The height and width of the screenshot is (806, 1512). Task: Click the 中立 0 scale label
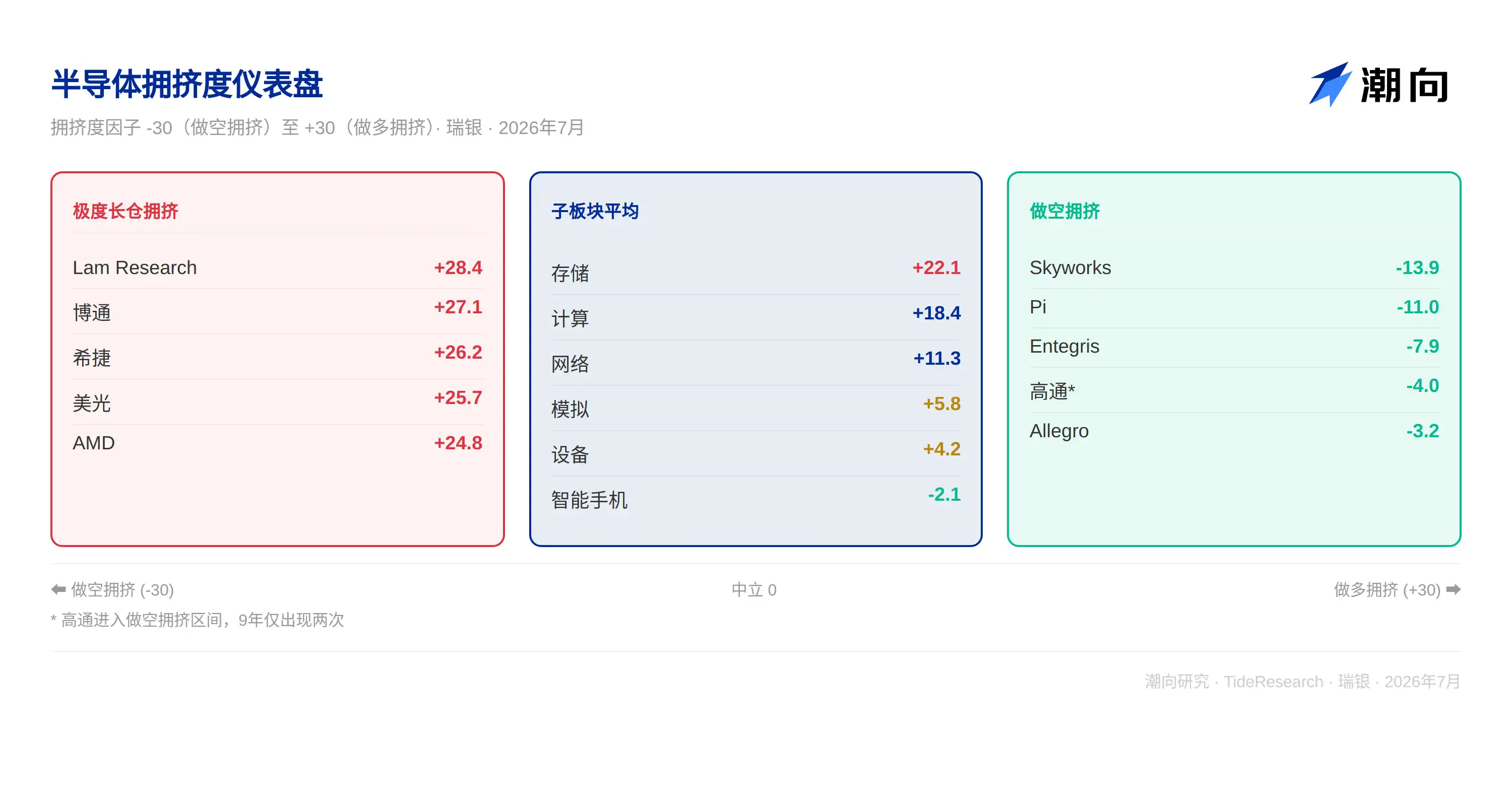tap(753, 589)
